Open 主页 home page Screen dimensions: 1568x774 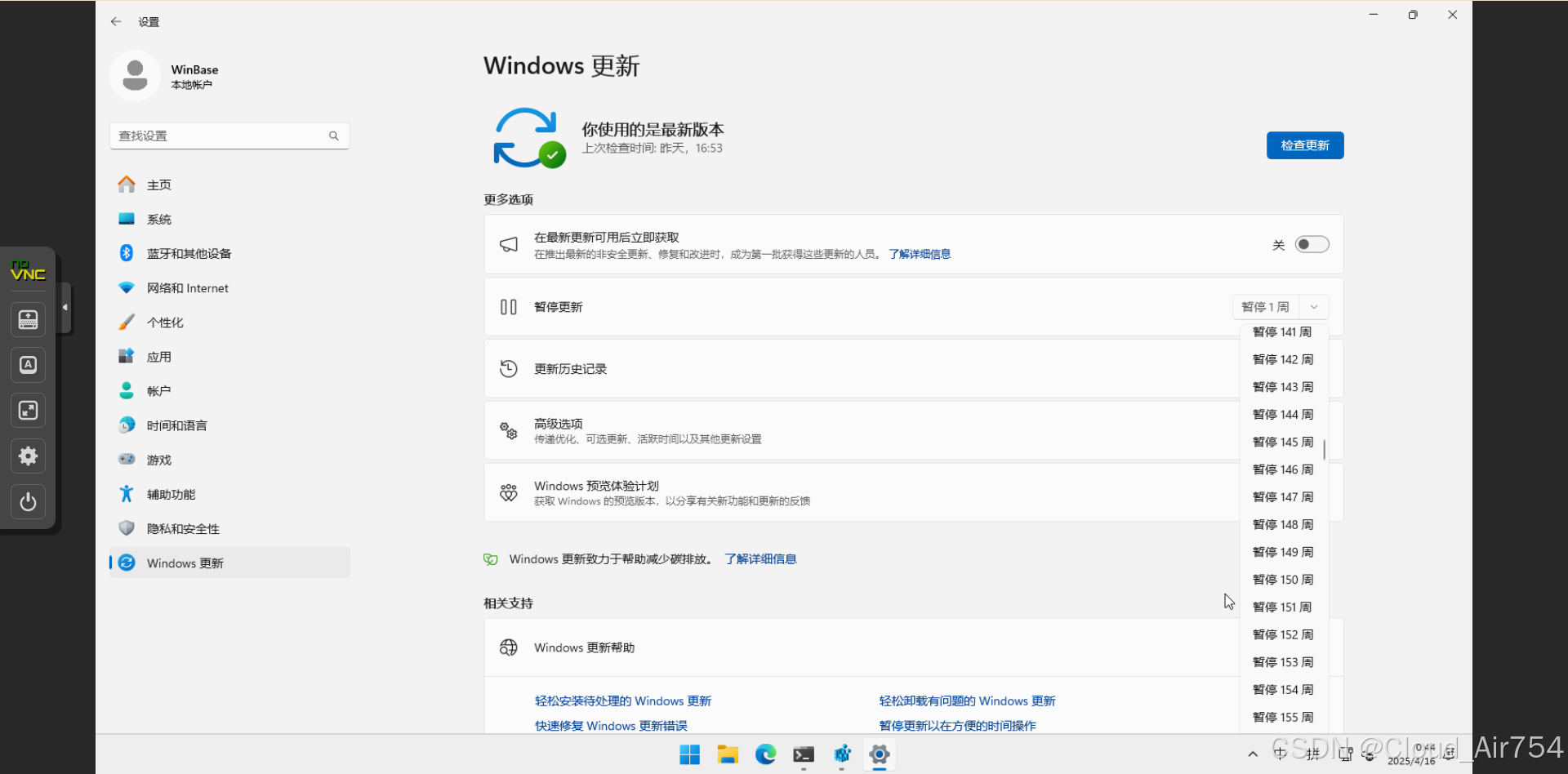point(229,185)
